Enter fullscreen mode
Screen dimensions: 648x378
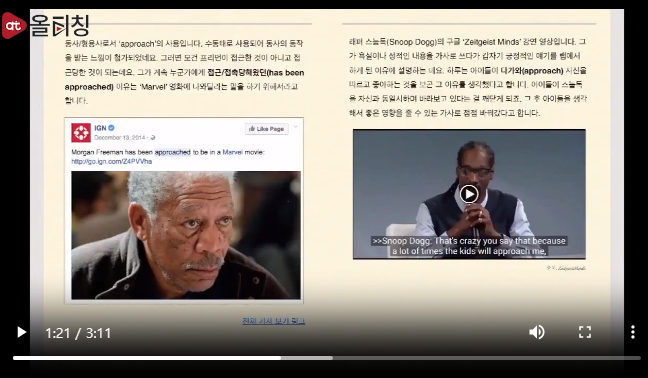tap(585, 332)
